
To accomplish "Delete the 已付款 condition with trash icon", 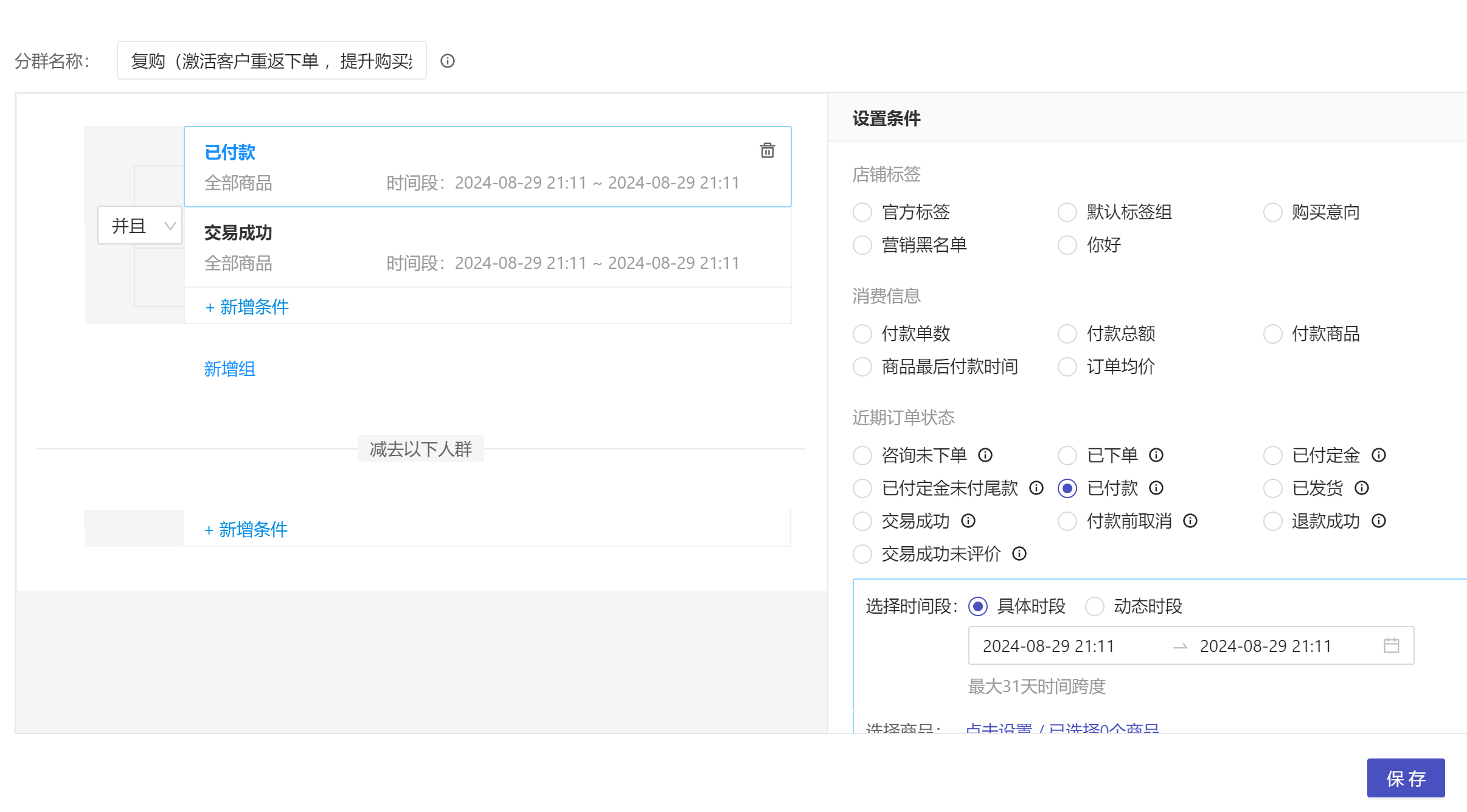I will tap(767, 150).
